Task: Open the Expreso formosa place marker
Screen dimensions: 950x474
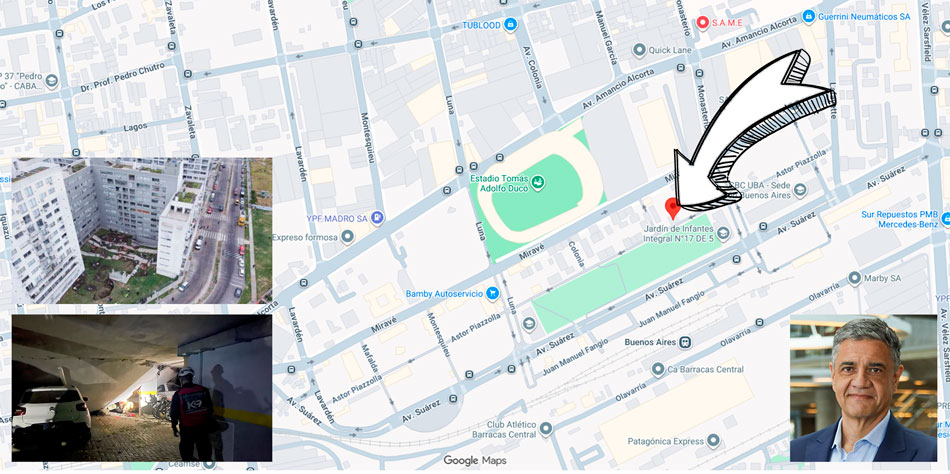Action: click(x=347, y=237)
